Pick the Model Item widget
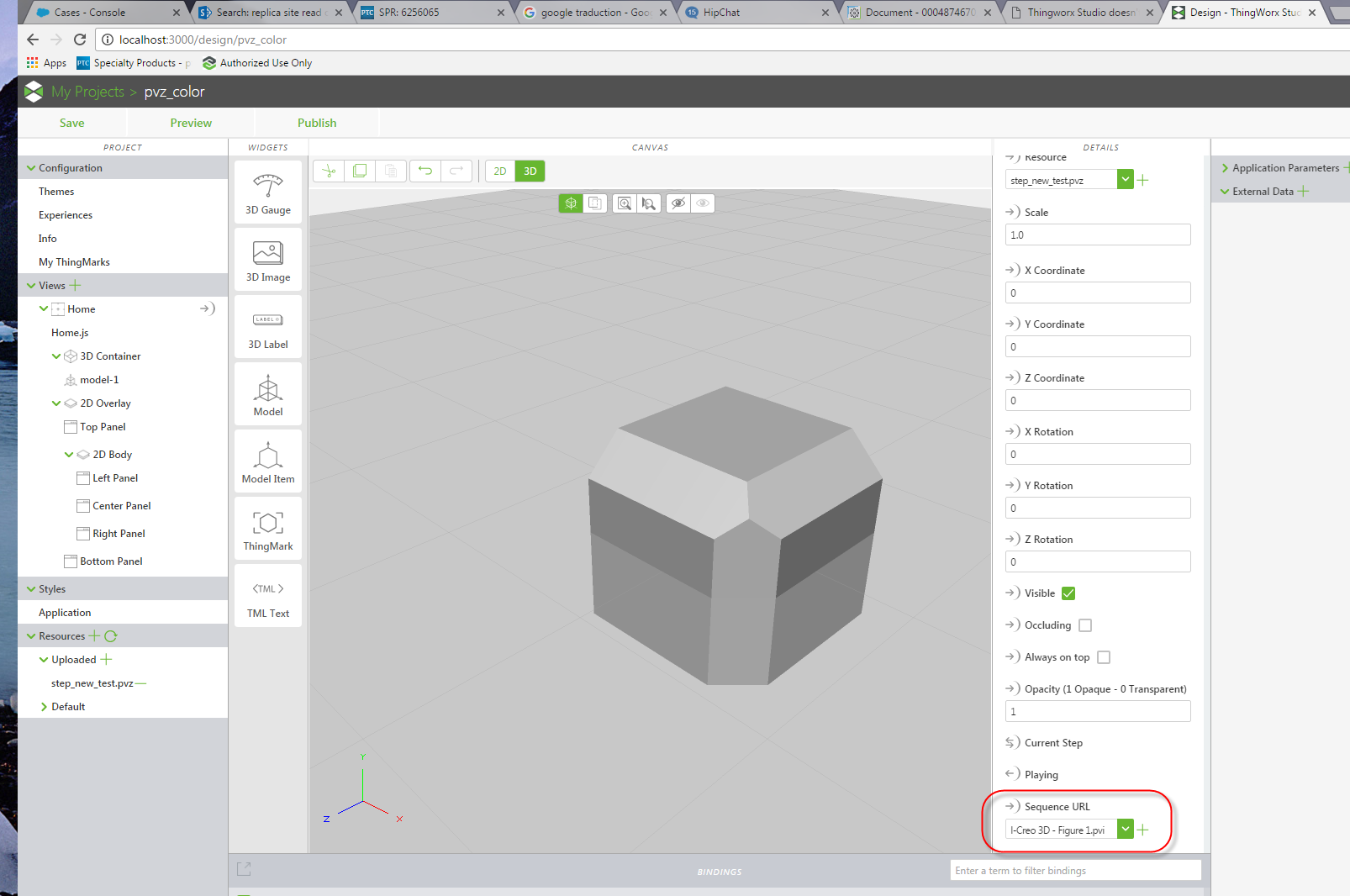1350x896 pixels. coord(268,462)
